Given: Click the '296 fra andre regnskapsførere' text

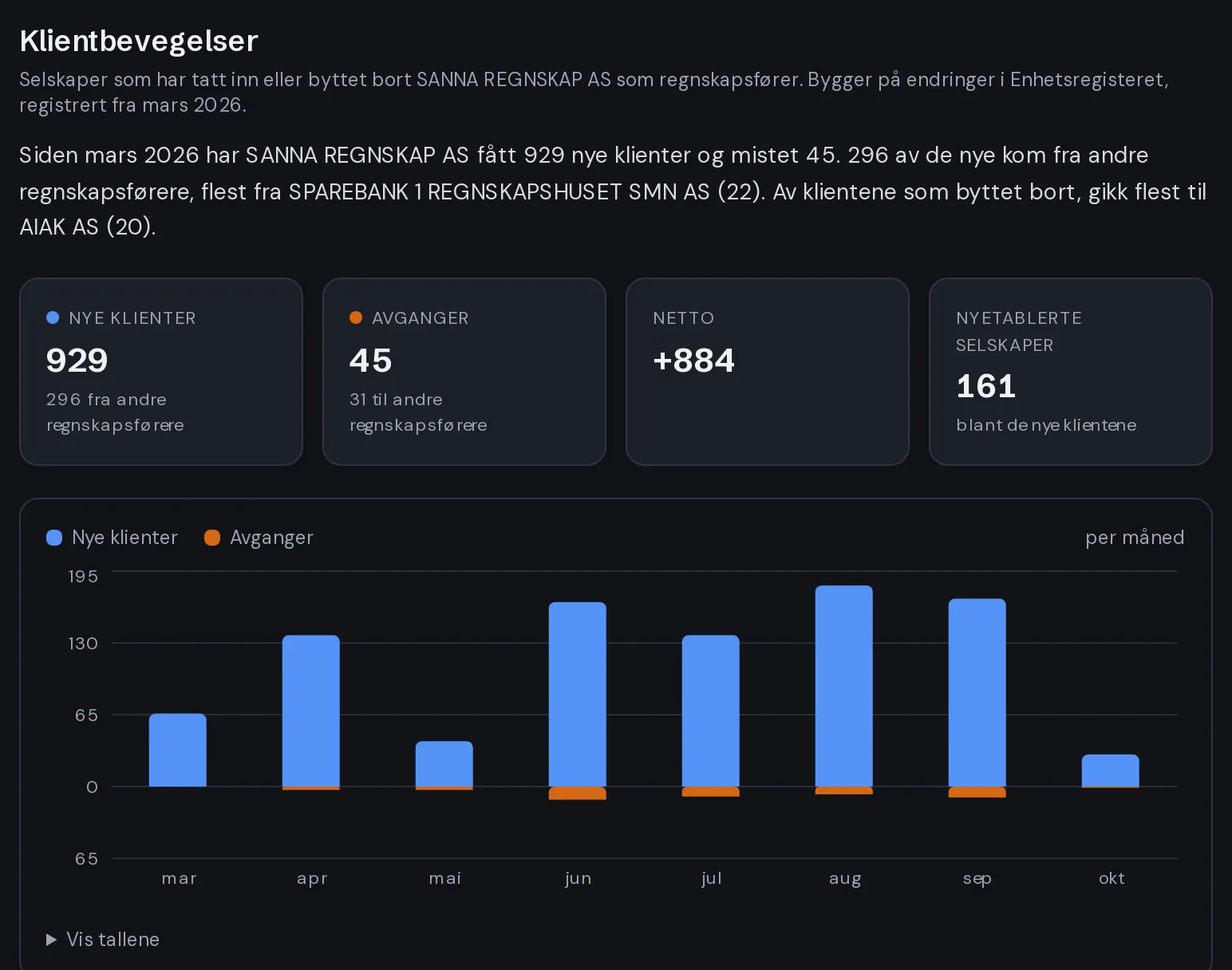Looking at the screenshot, I should click(115, 412).
